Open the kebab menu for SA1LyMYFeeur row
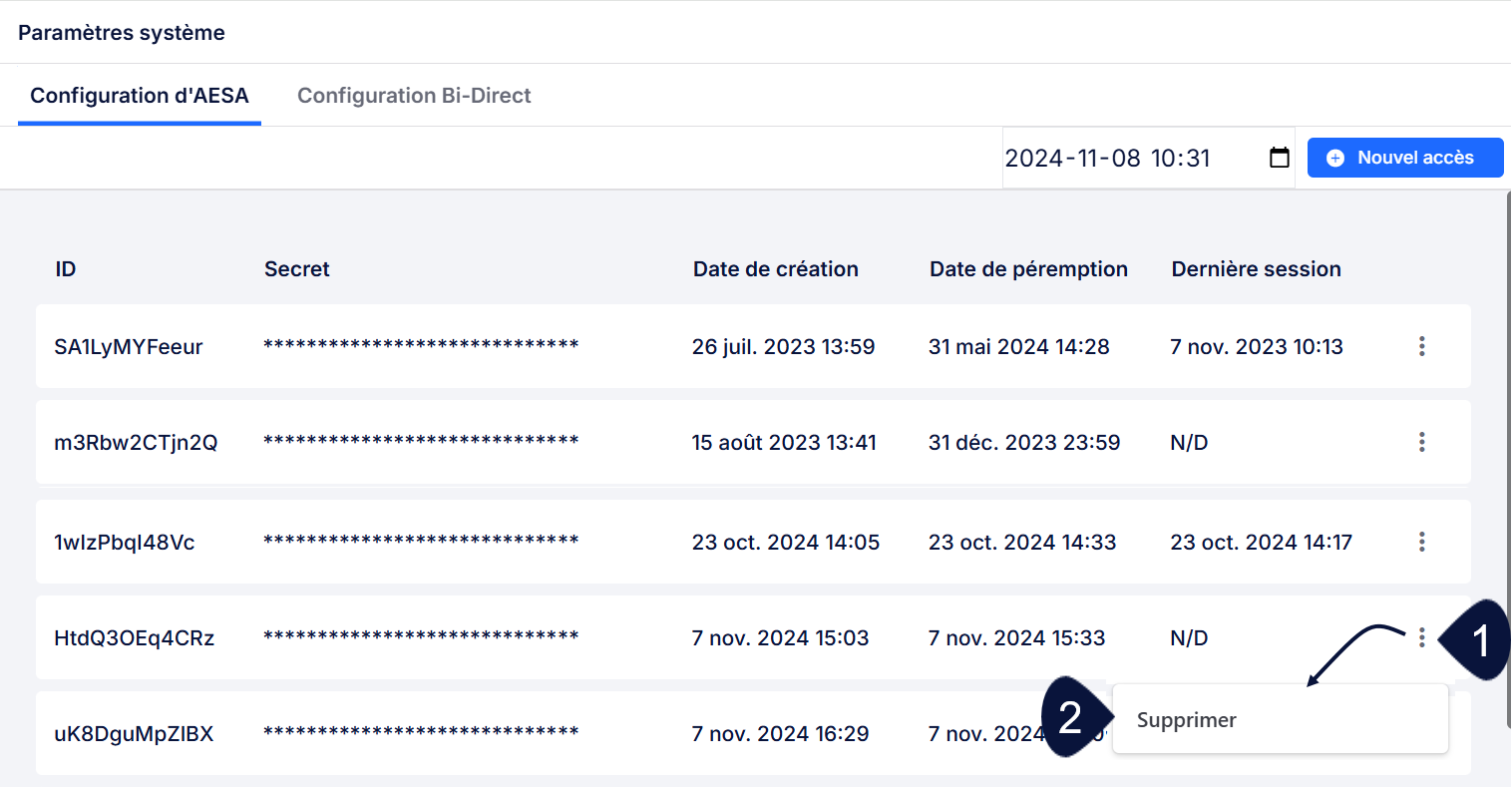 (x=1421, y=346)
